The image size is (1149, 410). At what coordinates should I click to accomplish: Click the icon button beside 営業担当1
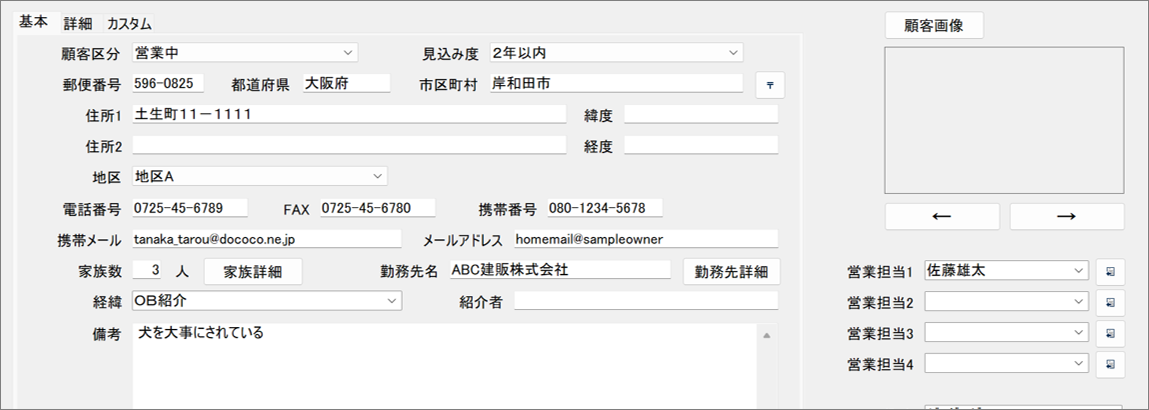click(1110, 271)
